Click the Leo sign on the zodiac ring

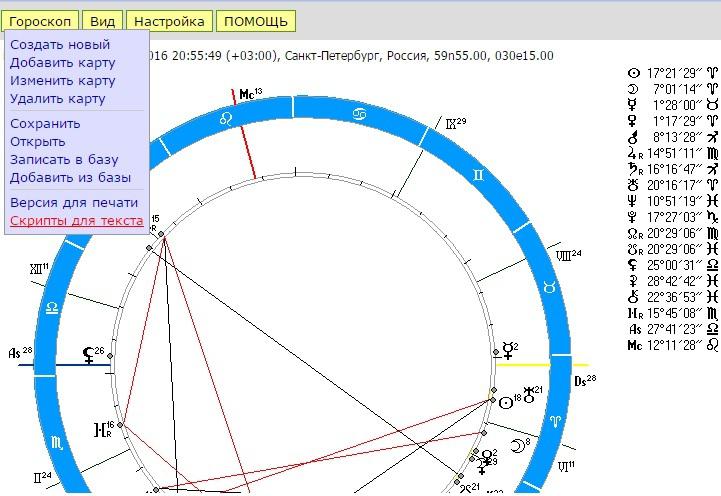[x=226, y=120]
